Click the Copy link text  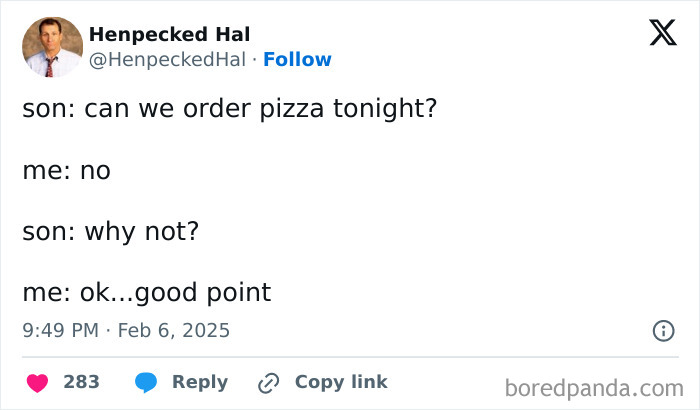(x=341, y=382)
